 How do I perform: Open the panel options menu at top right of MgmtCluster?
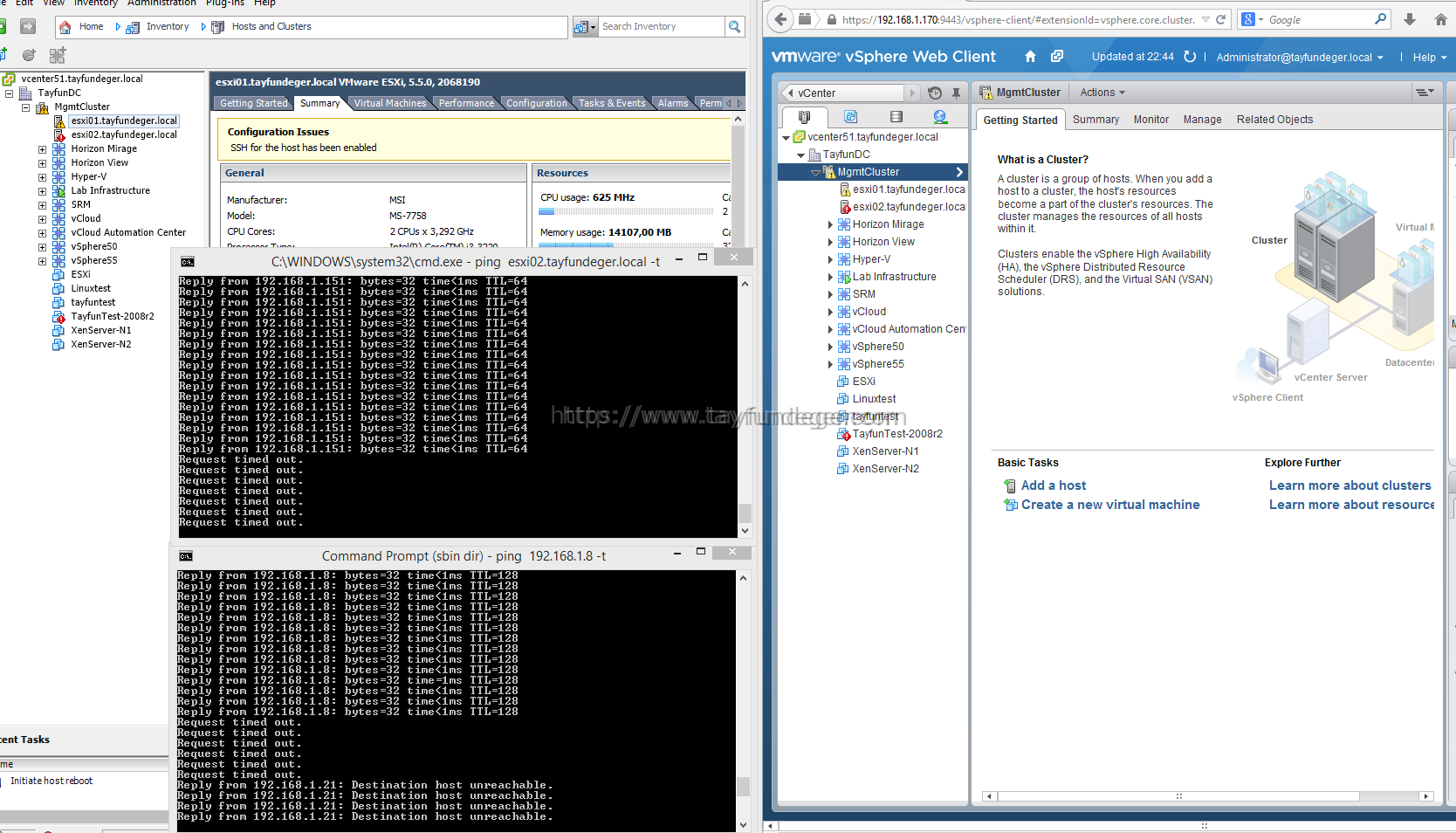[x=1425, y=92]
